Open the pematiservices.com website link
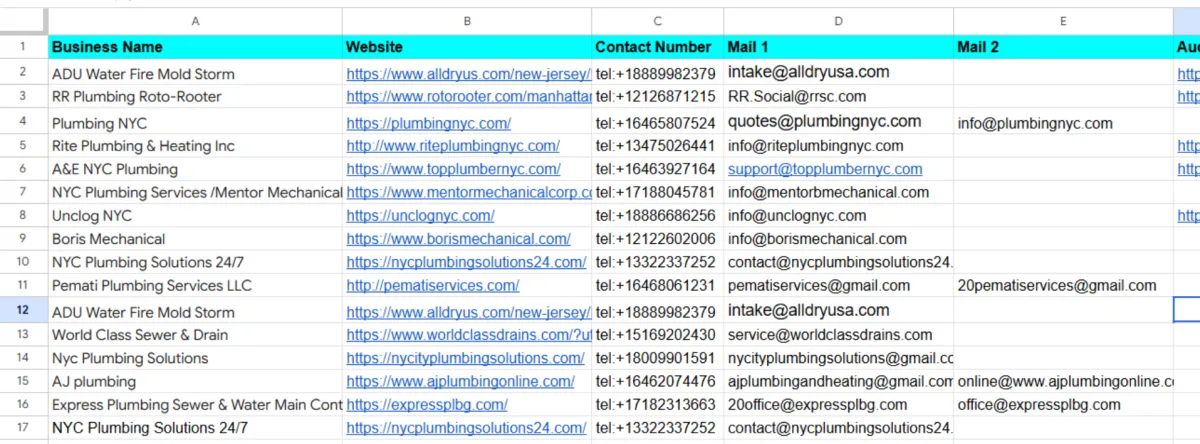 tap(433, 285)
